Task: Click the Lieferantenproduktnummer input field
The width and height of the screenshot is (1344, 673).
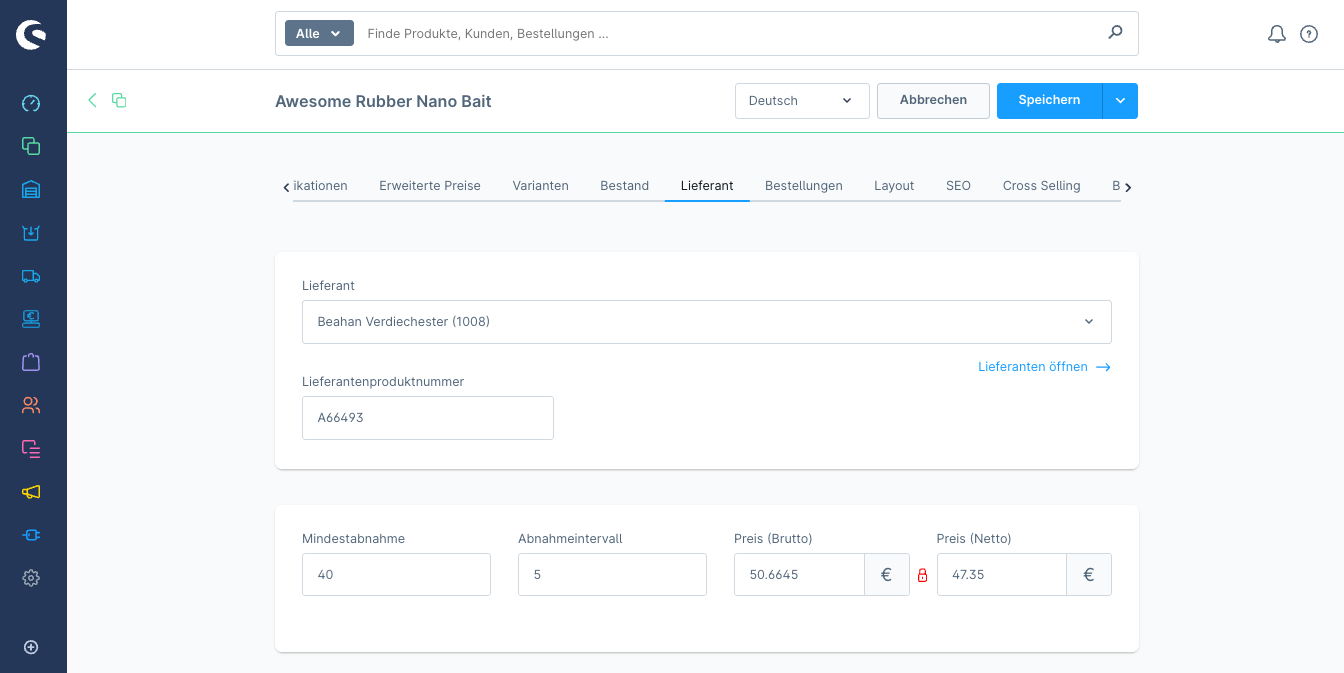Action: (428, 417)
